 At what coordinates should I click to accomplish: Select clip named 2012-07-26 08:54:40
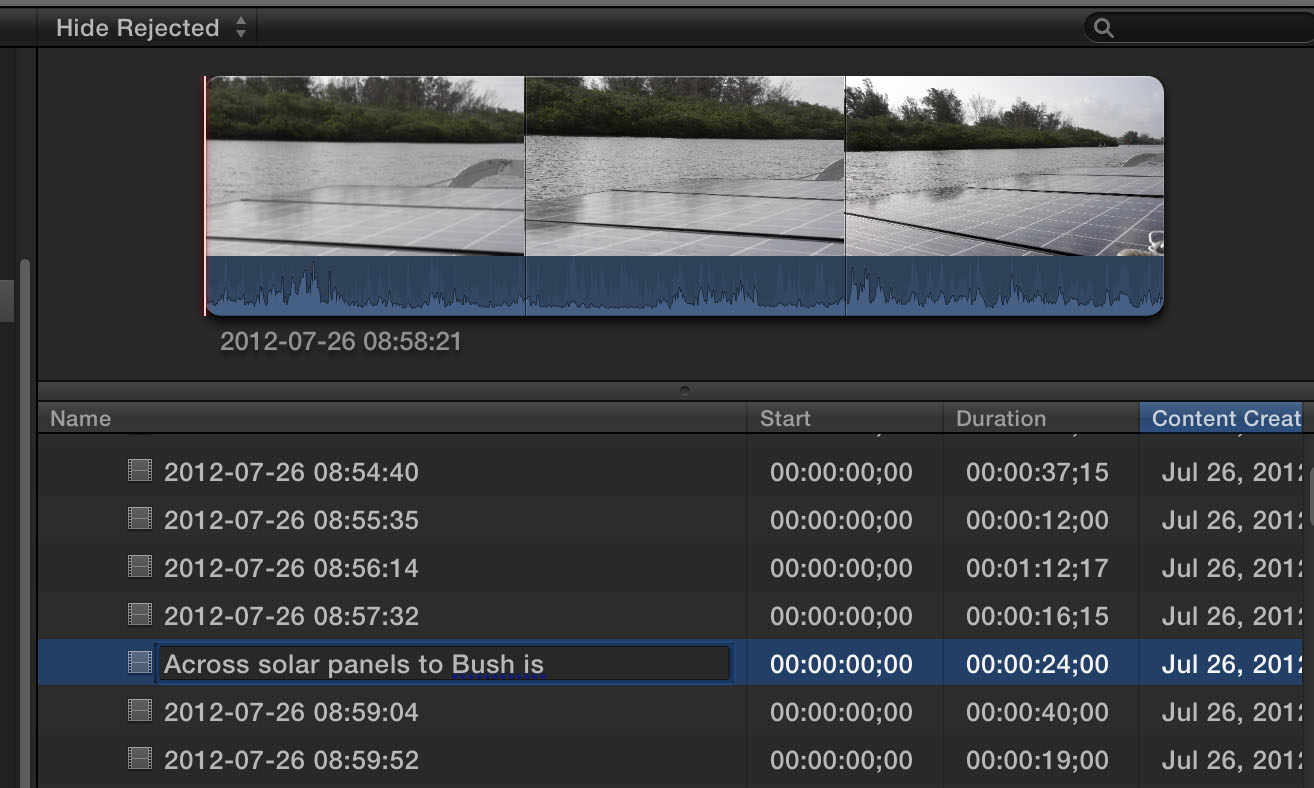coord(291,472)
